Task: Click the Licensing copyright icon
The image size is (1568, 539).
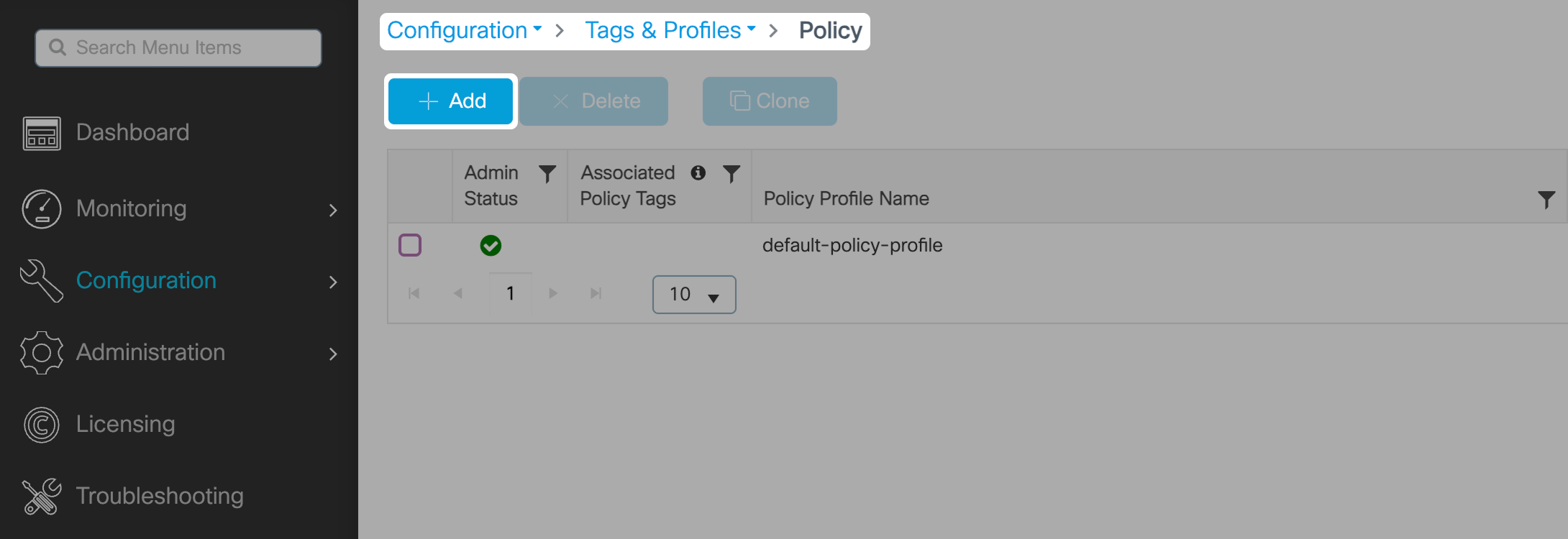Action: 42,425
